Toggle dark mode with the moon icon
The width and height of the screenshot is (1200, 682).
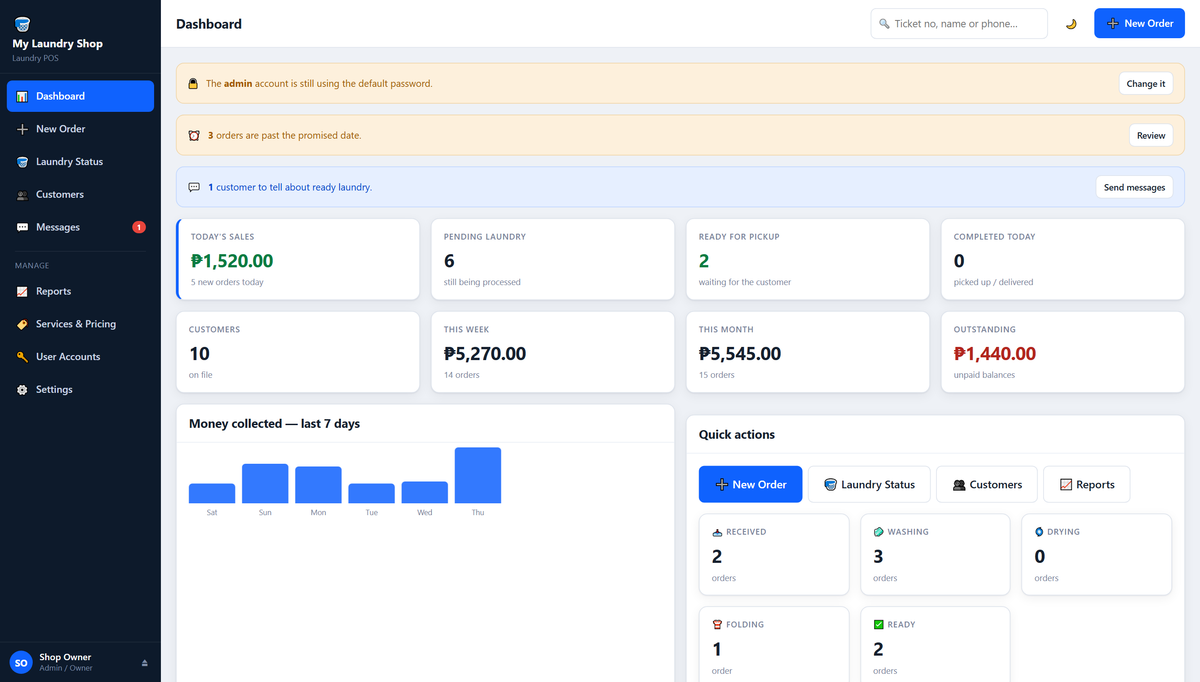point(1071,24)
